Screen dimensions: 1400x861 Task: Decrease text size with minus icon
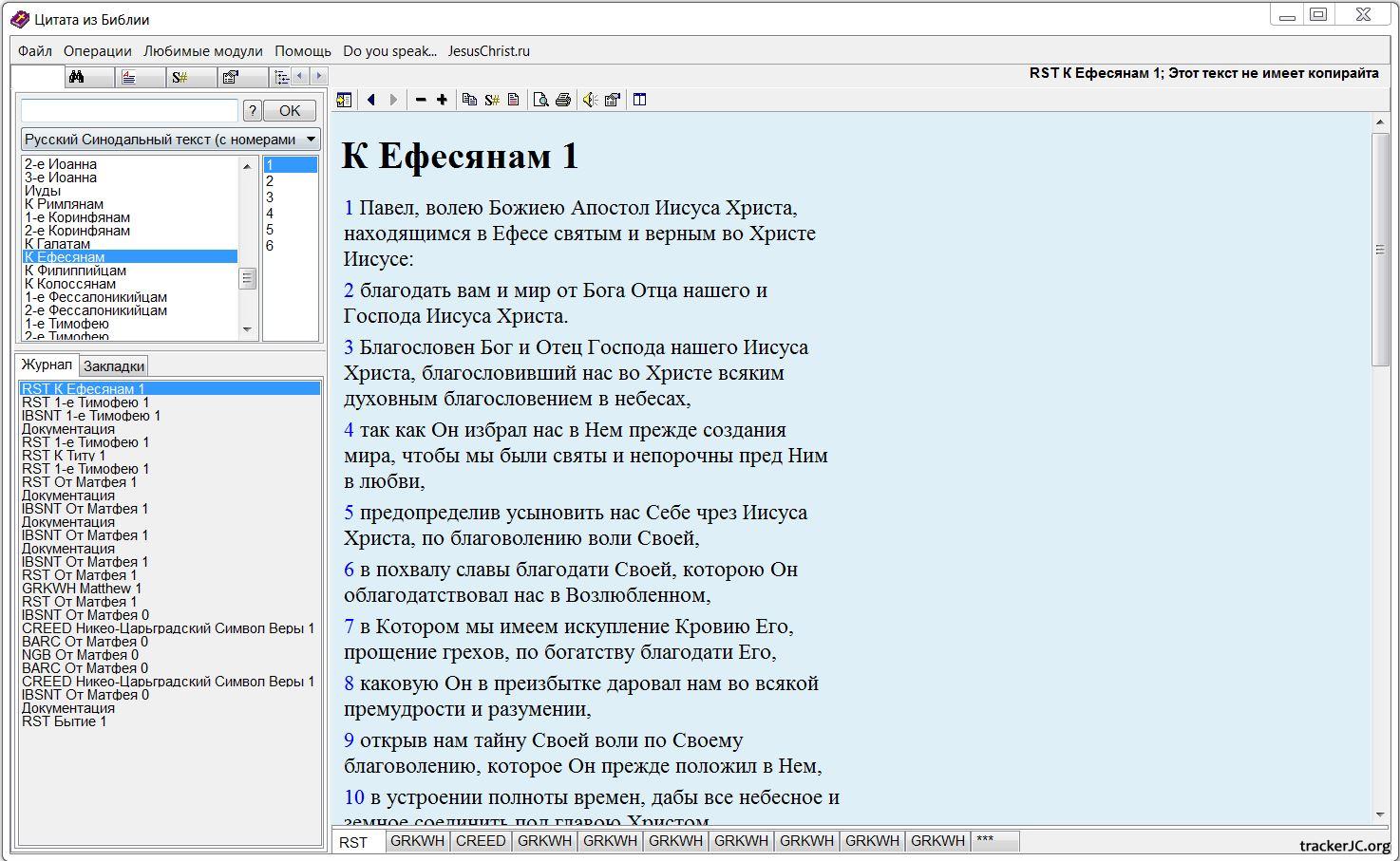pos(422,100)
